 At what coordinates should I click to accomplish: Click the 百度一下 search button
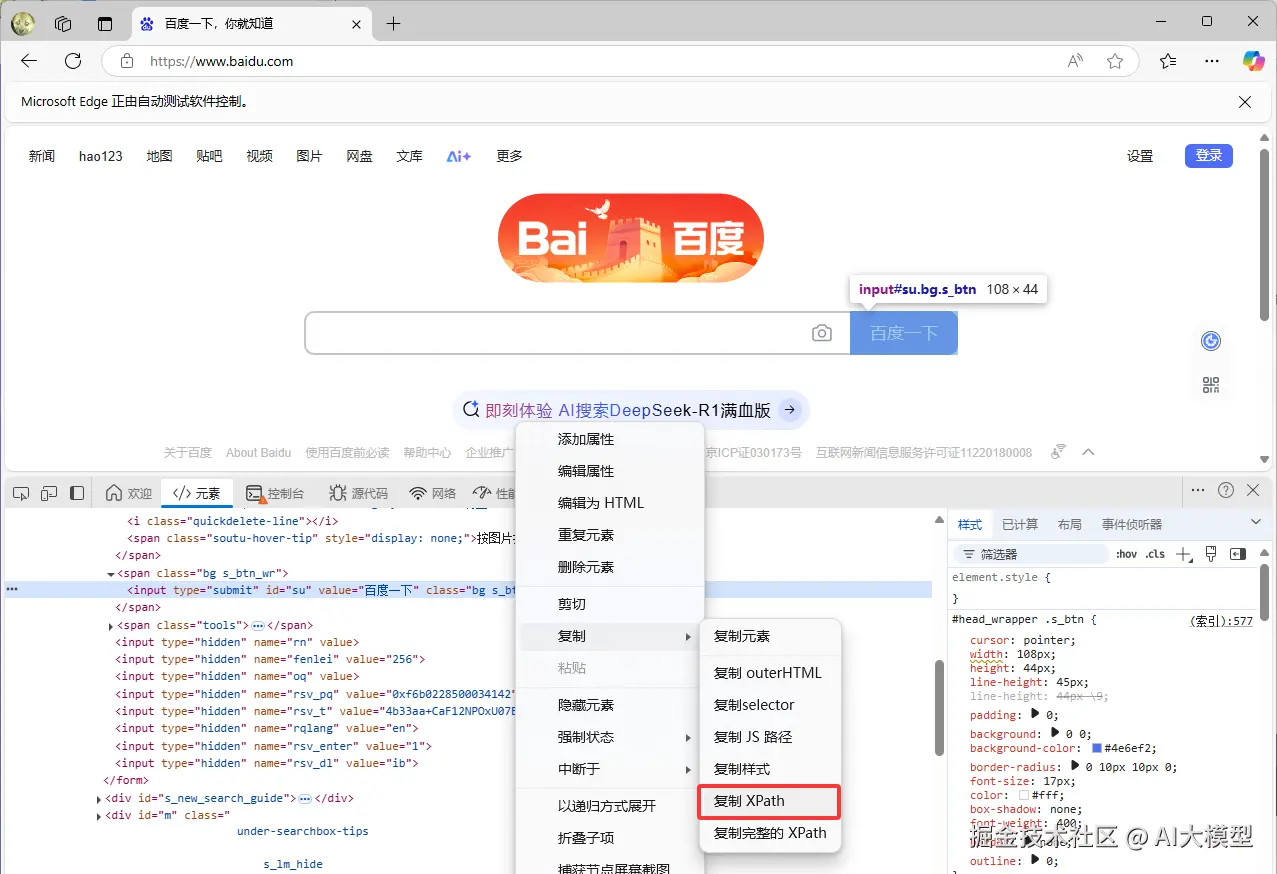click(x=904, y=333)
